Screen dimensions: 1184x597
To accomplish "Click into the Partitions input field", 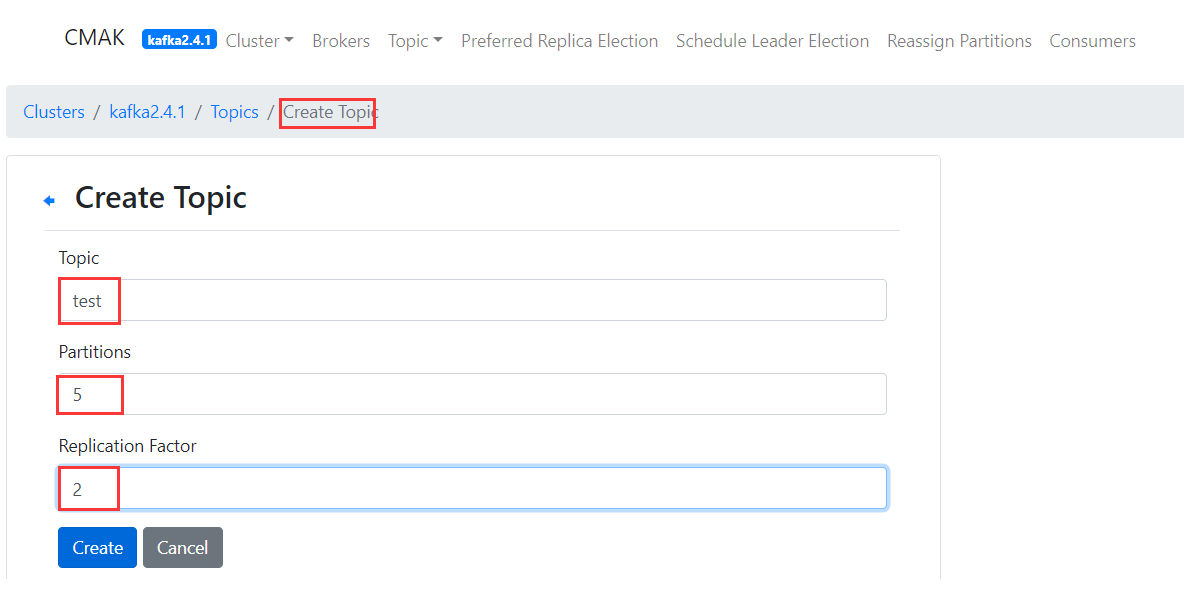I will [x=472, y=394].
